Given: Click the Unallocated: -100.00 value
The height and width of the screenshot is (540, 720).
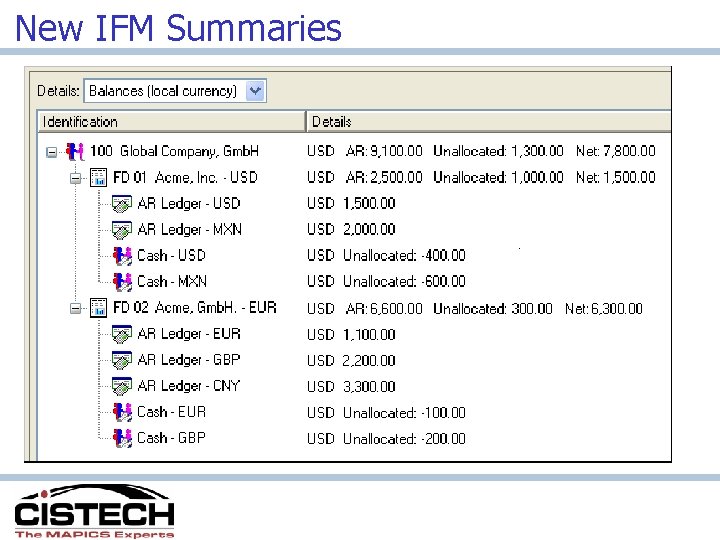Looking at the screenshot, I should [404, 413].
